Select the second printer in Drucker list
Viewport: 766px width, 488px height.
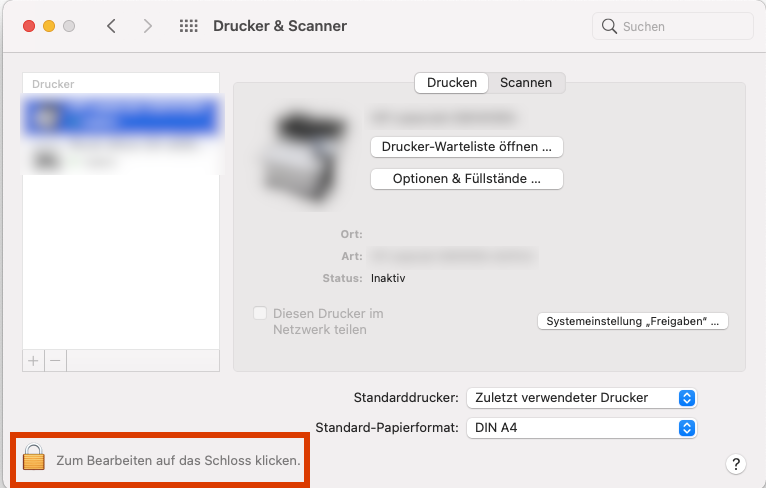click(121, 156)
